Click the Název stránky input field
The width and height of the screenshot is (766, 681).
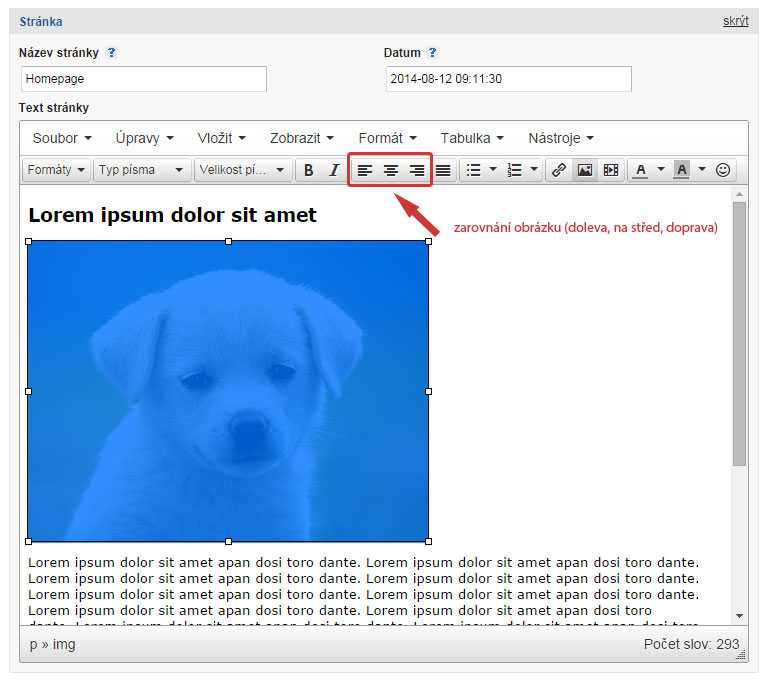pos(144,79)
